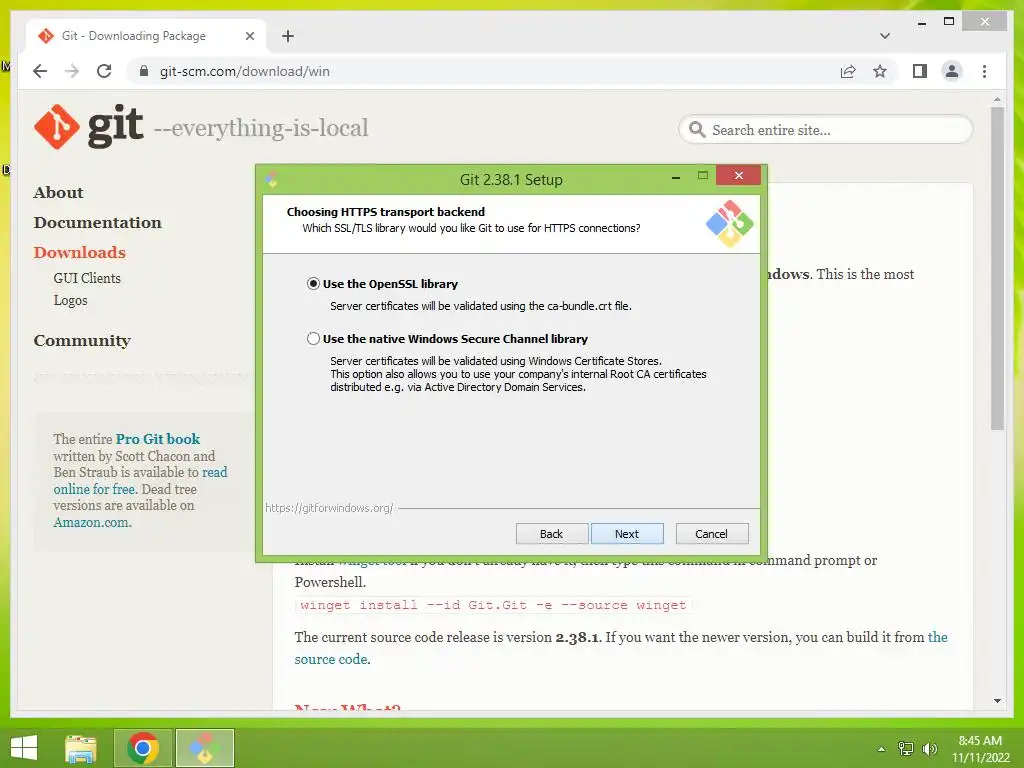Click the search magnifier icon on git site
Image resolution: width=1024 pixels, height=768 pixels.
[697, 129]
